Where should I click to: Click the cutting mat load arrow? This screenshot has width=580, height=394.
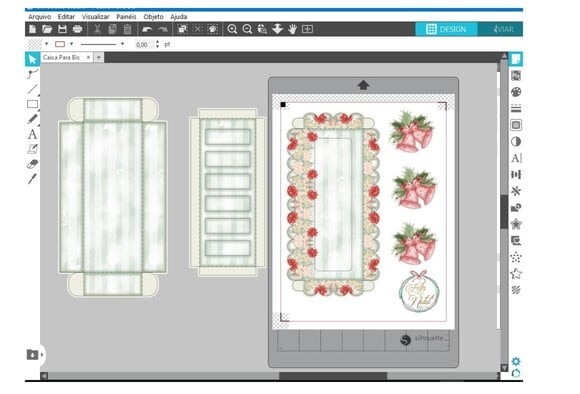coord(363,85)
